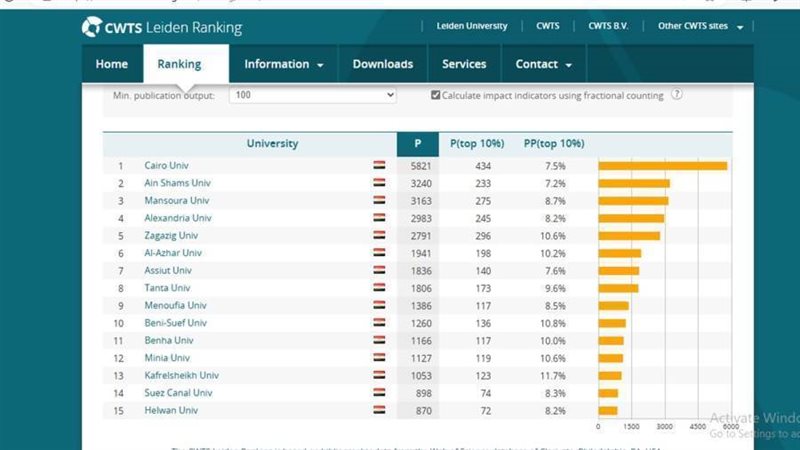Open the Ain Shams Univ link
Viewport: 800px width, 450px height.
(x=178, y=183)
